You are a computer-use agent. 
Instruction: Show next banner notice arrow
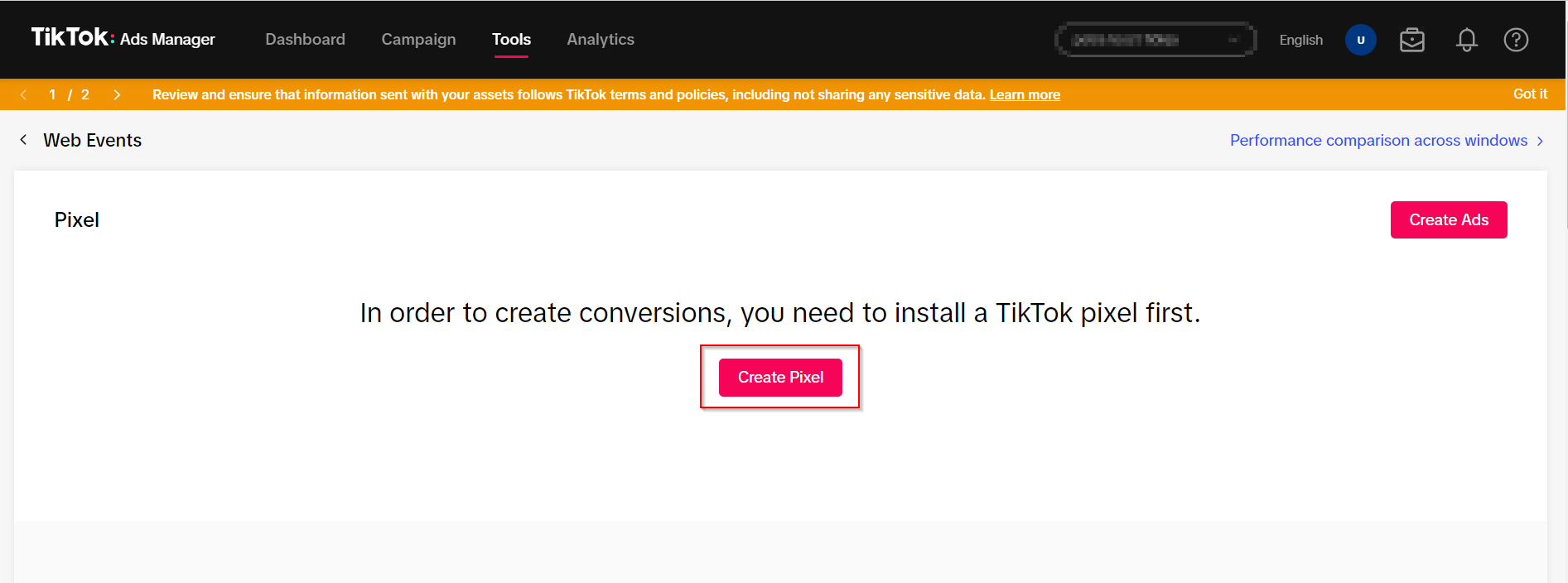117,94
